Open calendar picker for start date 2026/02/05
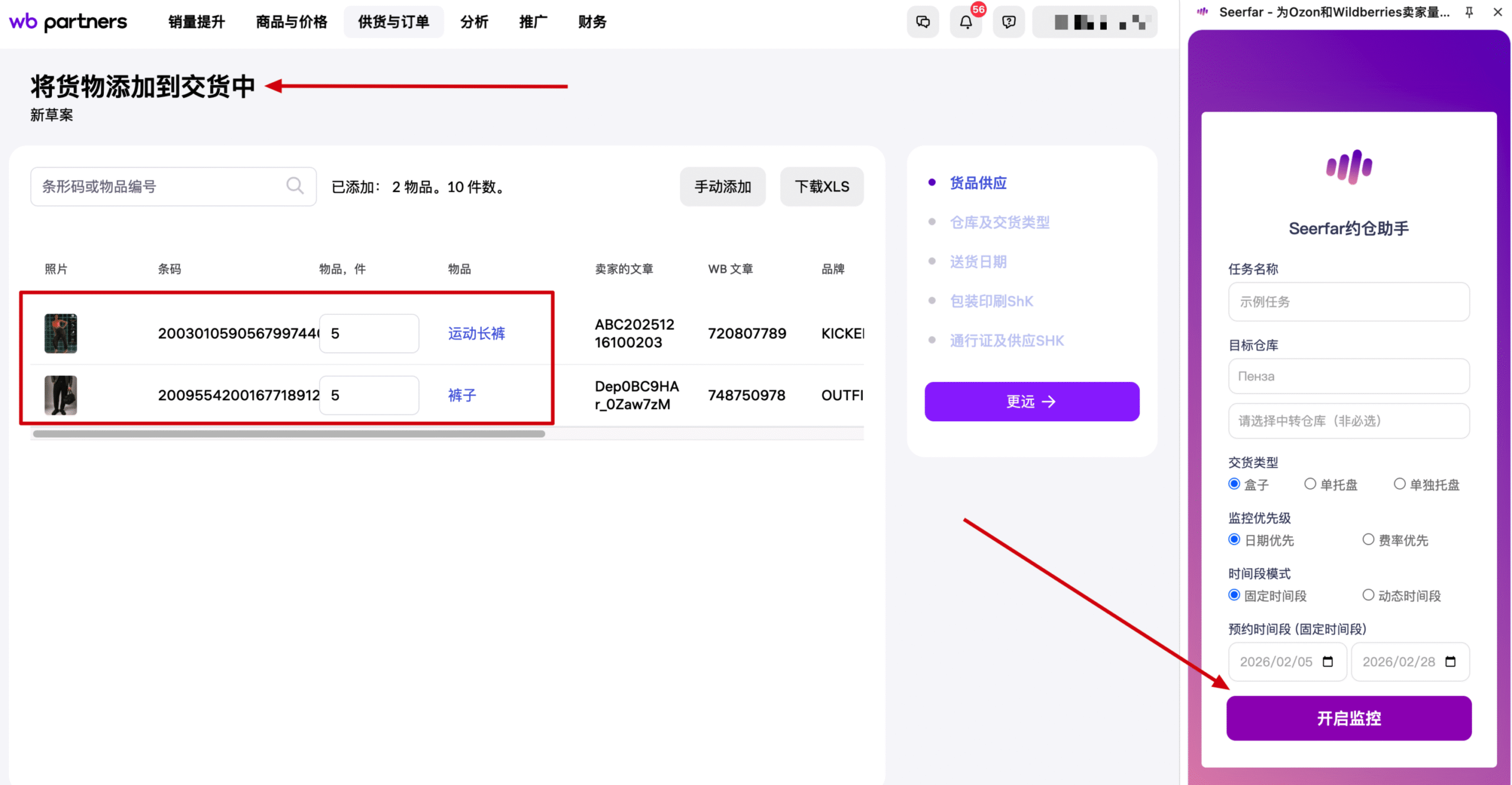 (x=1328, y=662)
